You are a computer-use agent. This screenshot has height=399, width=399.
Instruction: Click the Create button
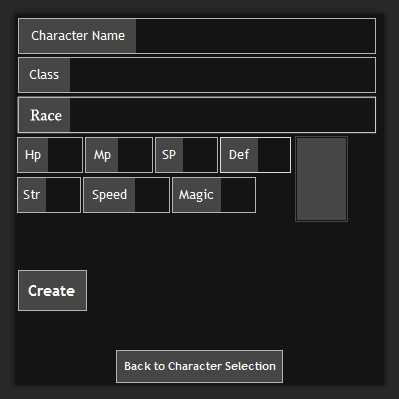point(52,291)
